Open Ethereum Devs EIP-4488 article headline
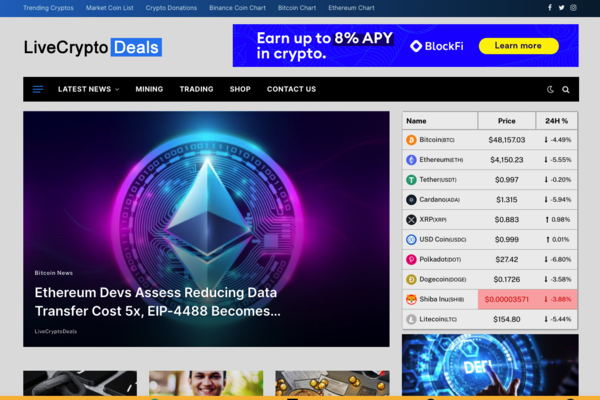The image size is (600, 400). coord(157,302)
